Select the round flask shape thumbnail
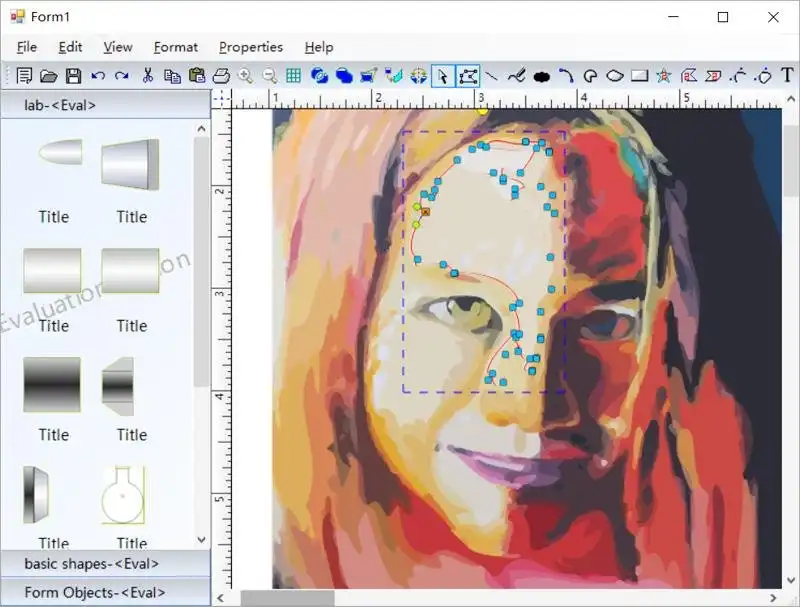The height and width of the screenshot is (607, 800). [x=122, y=495]
